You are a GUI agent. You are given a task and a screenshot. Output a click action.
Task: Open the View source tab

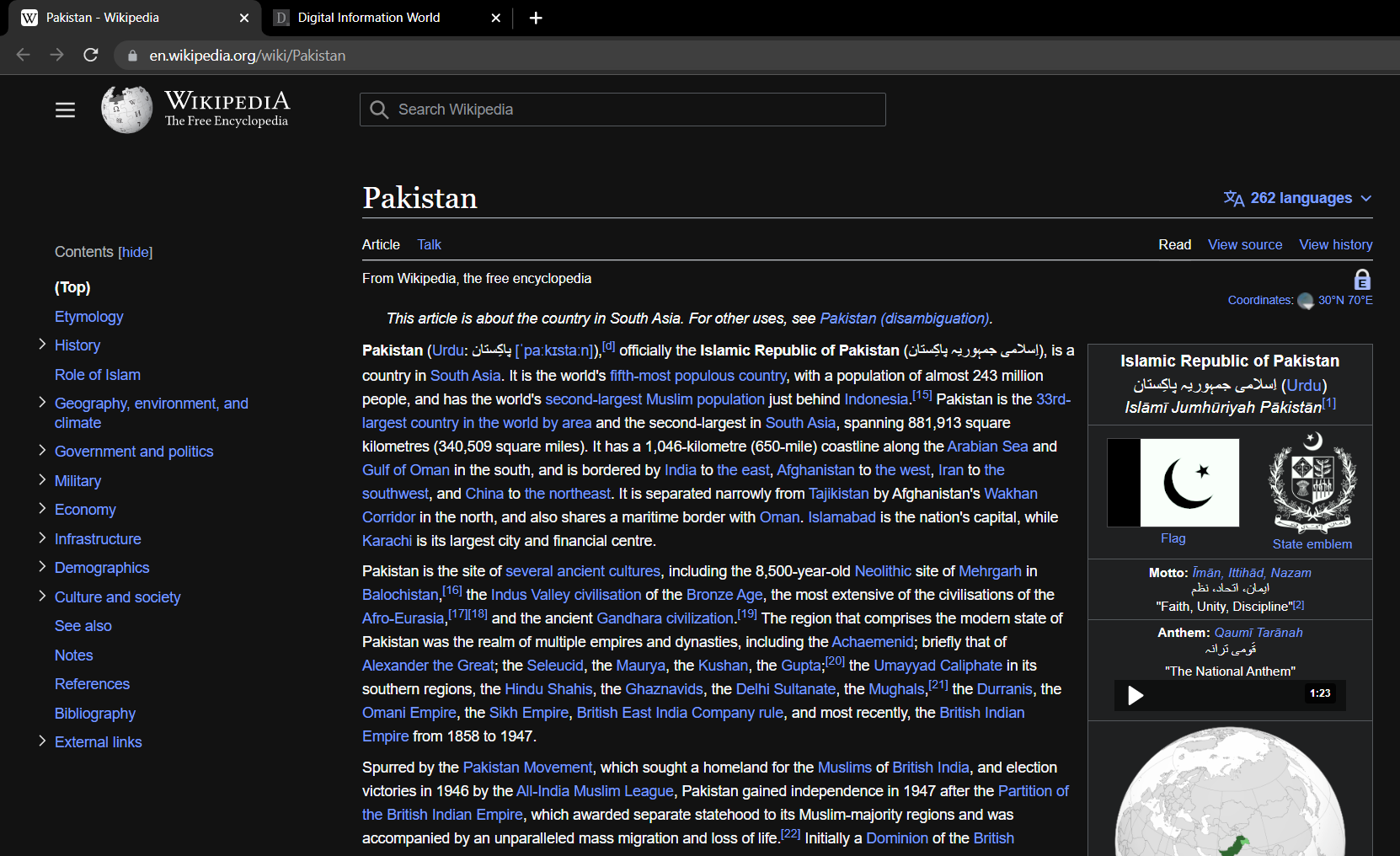click(x=1245, y=244)
